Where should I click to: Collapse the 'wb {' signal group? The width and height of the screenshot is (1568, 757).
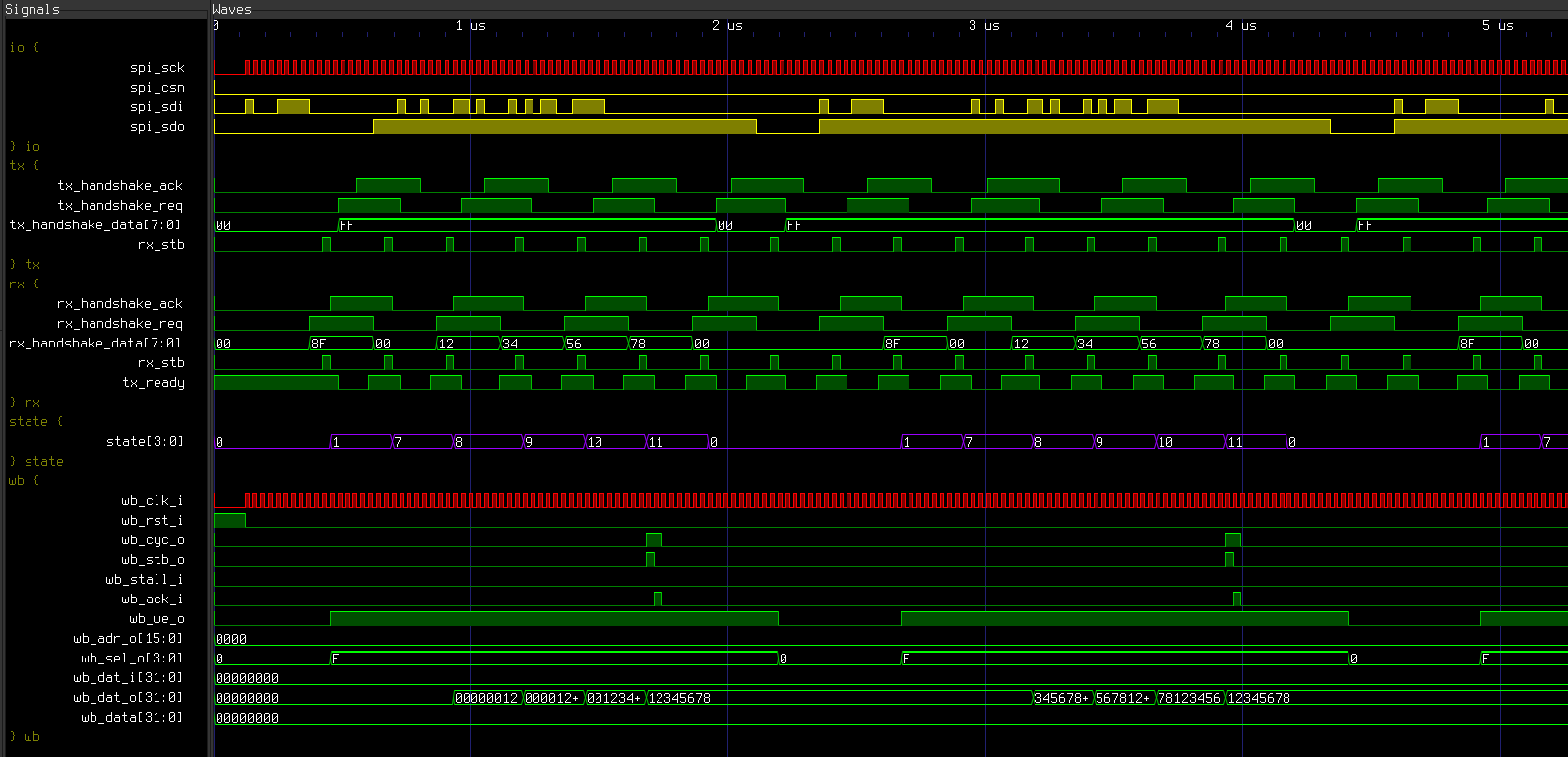click(25, 480)
